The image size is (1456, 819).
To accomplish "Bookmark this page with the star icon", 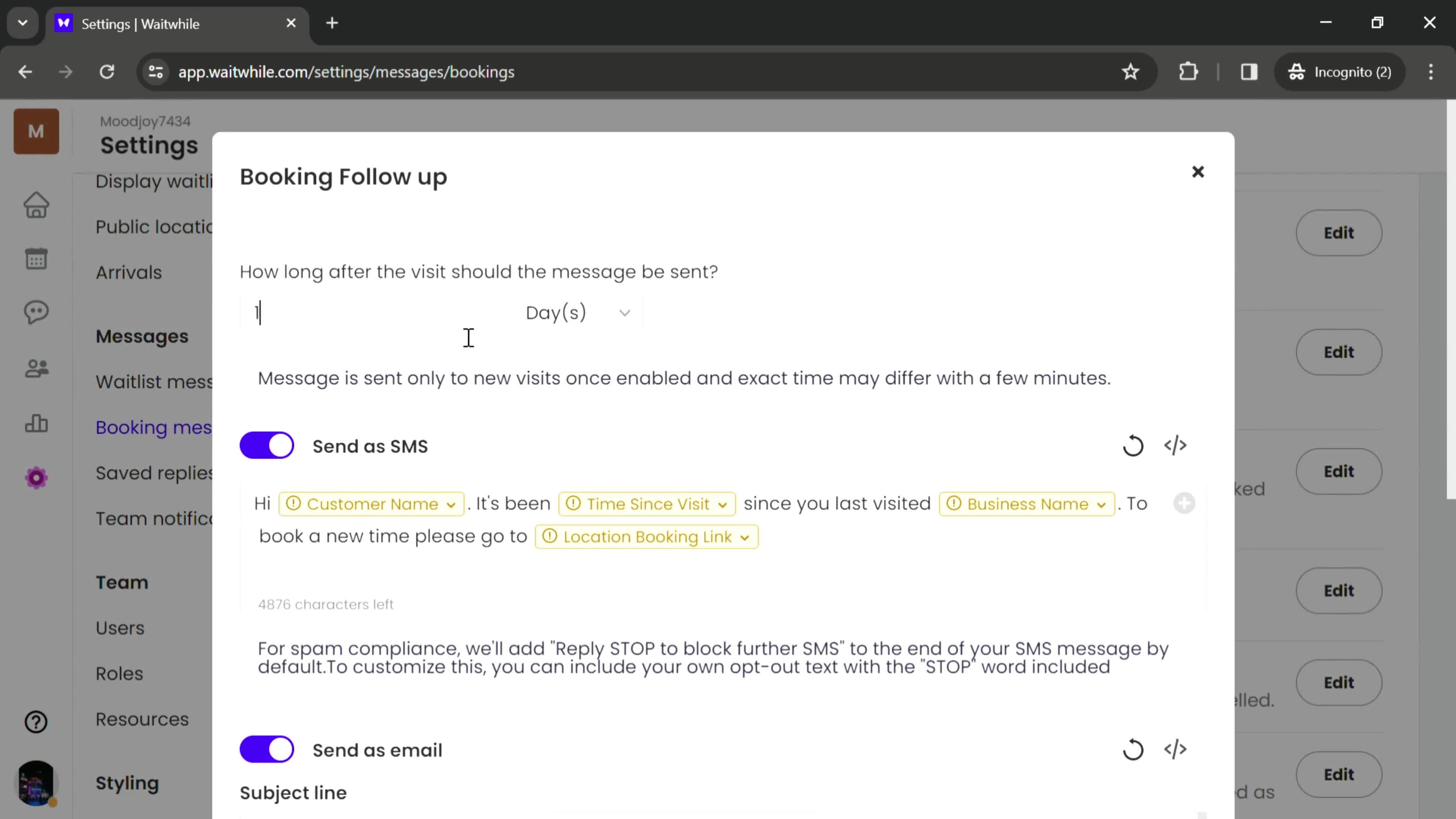I will [1130, 72].
